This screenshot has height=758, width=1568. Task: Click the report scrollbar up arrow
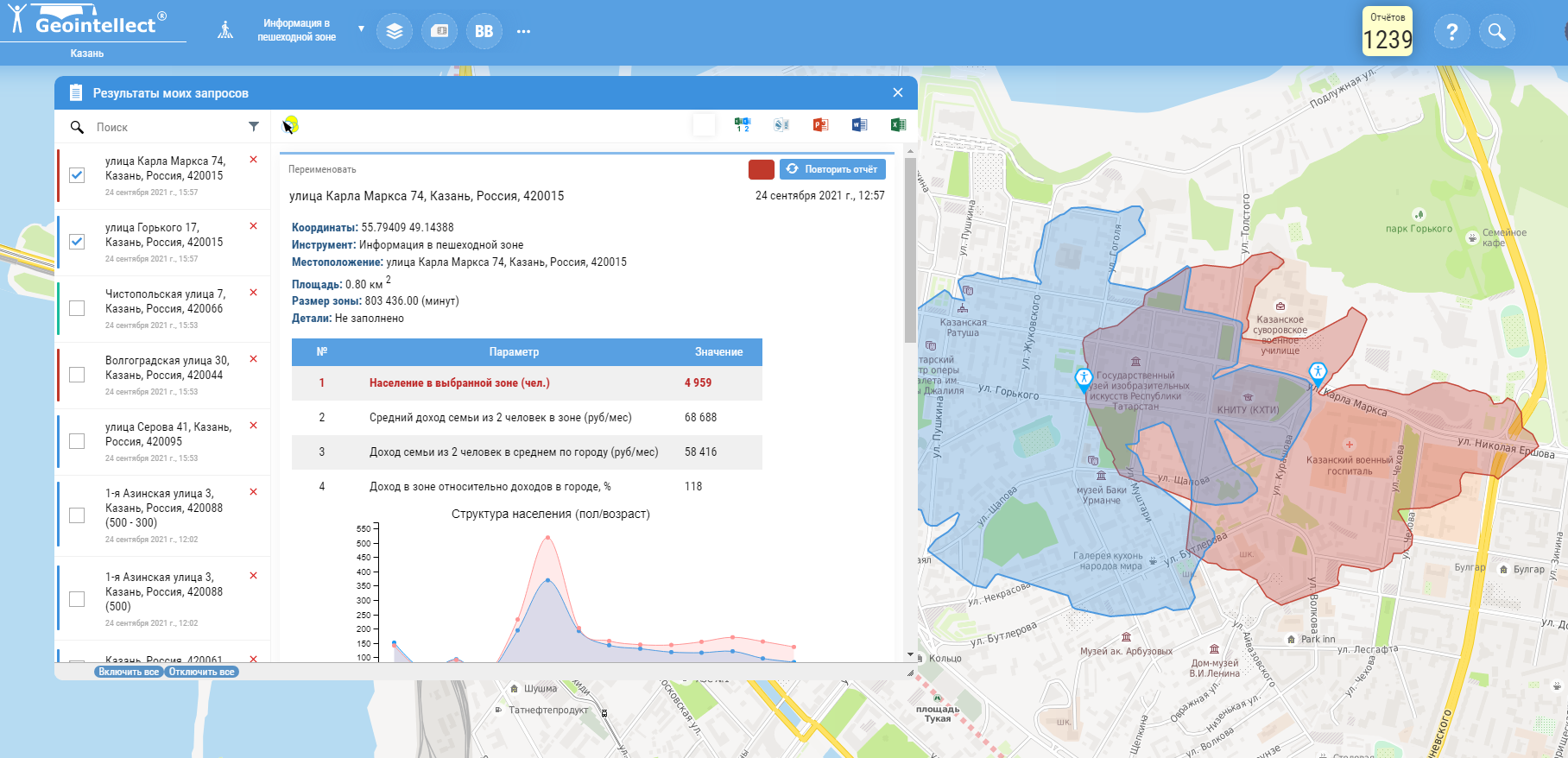(910, 151)
